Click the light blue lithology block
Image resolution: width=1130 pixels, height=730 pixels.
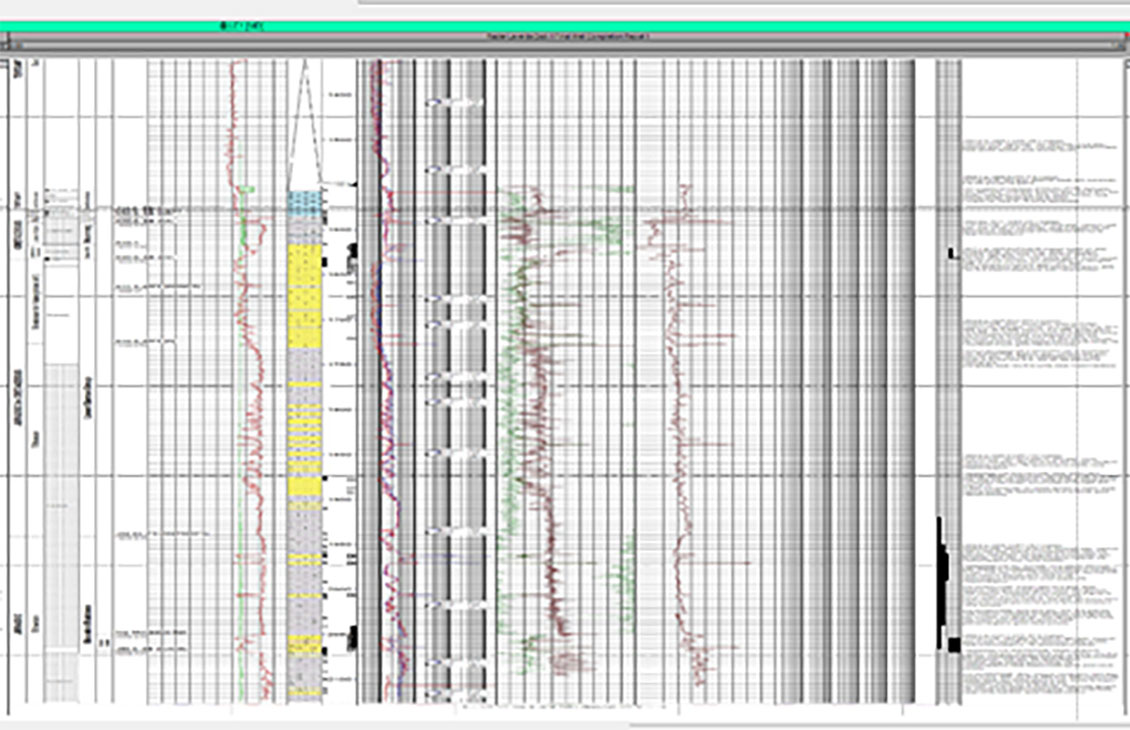click(x=304, y=202)
